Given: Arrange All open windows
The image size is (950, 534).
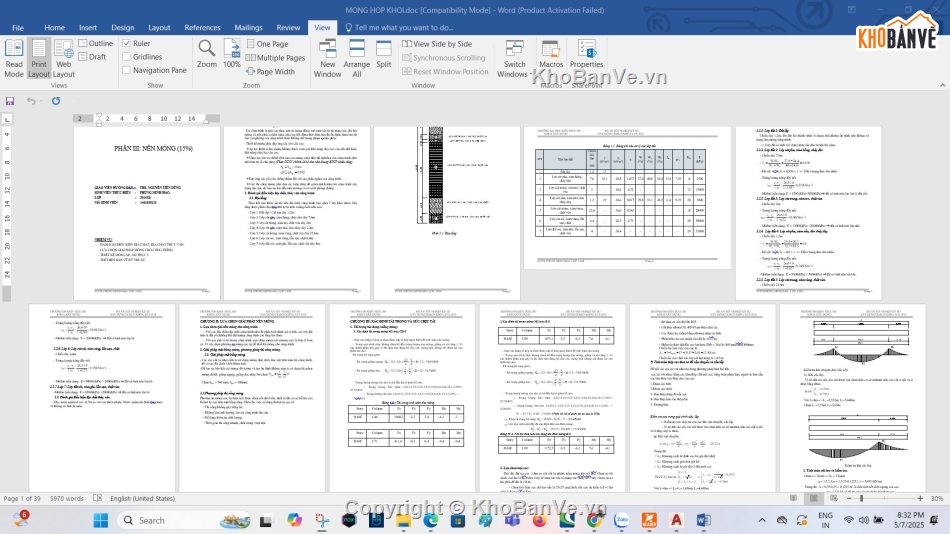Looking at the screenshot, I should pos(357,58).
